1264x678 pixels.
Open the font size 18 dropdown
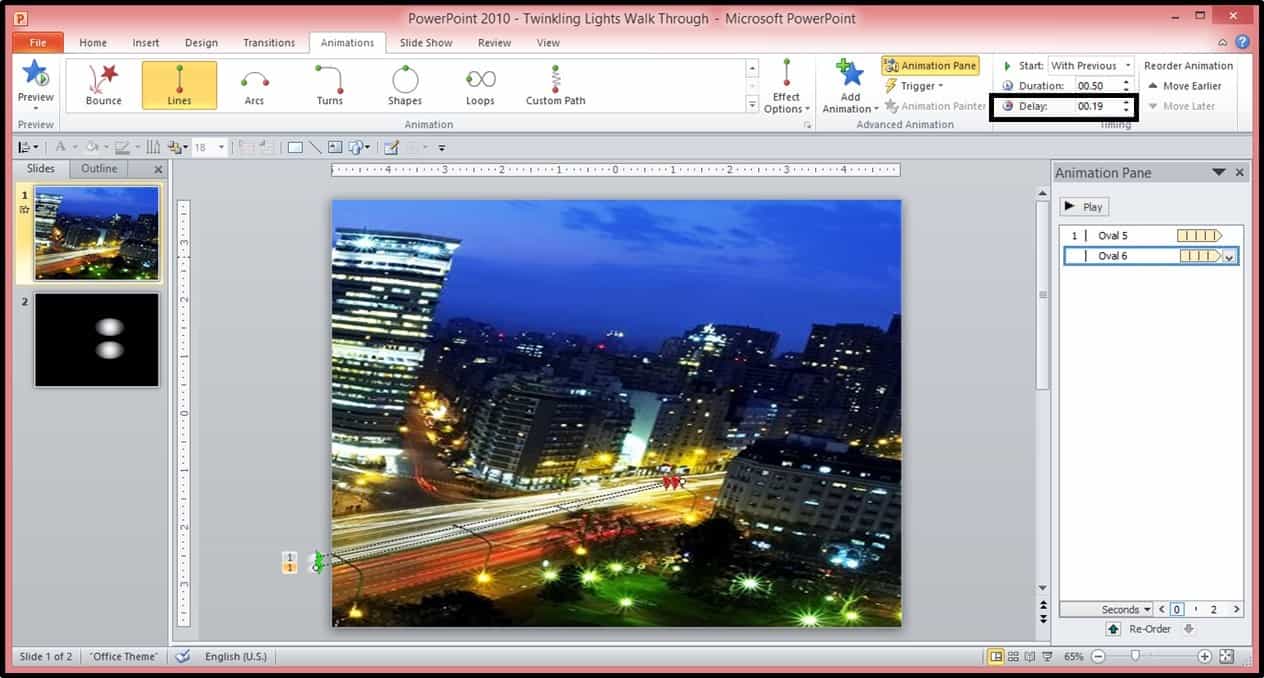221,147
